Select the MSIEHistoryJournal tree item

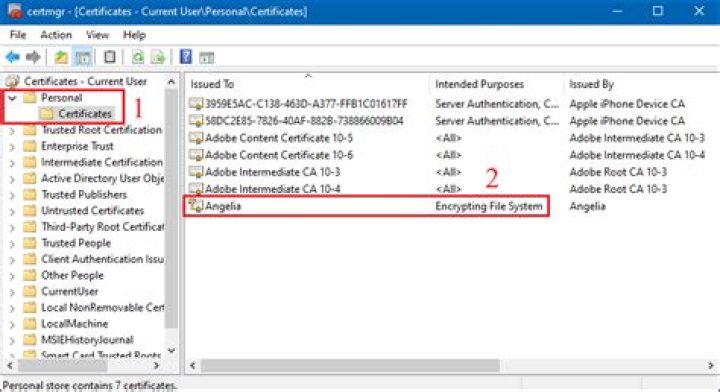(x=87, y=340)
